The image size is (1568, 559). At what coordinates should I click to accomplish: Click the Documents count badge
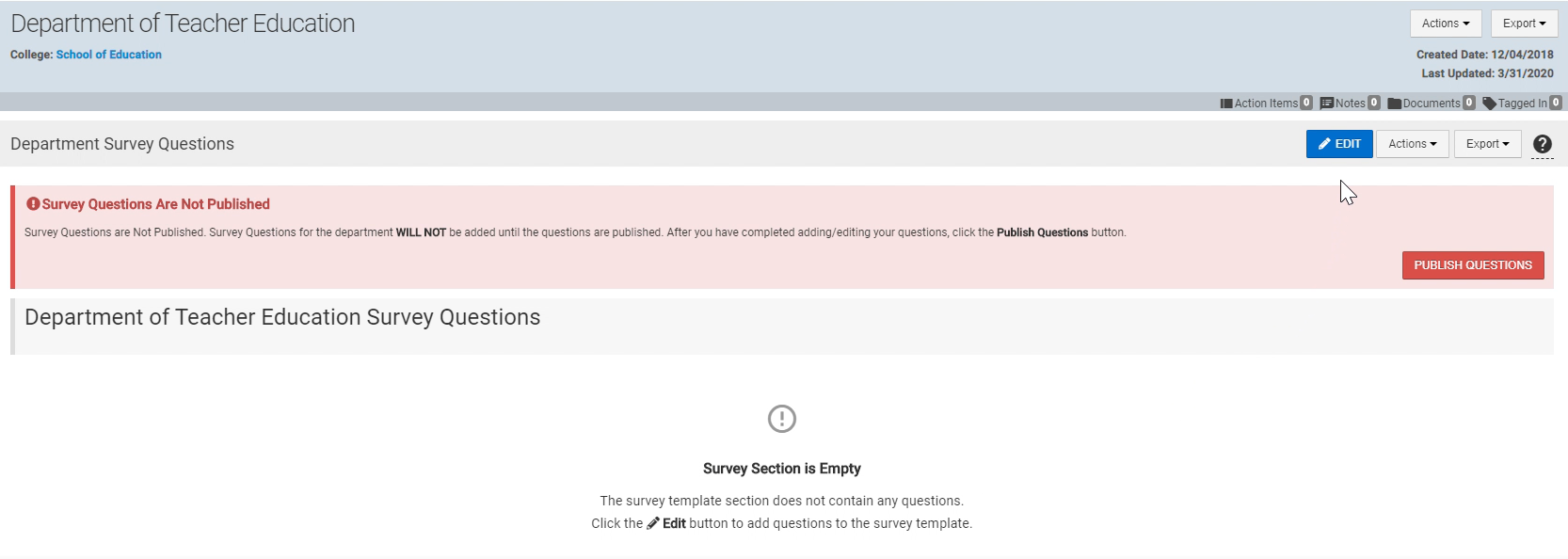[1469, 103]
